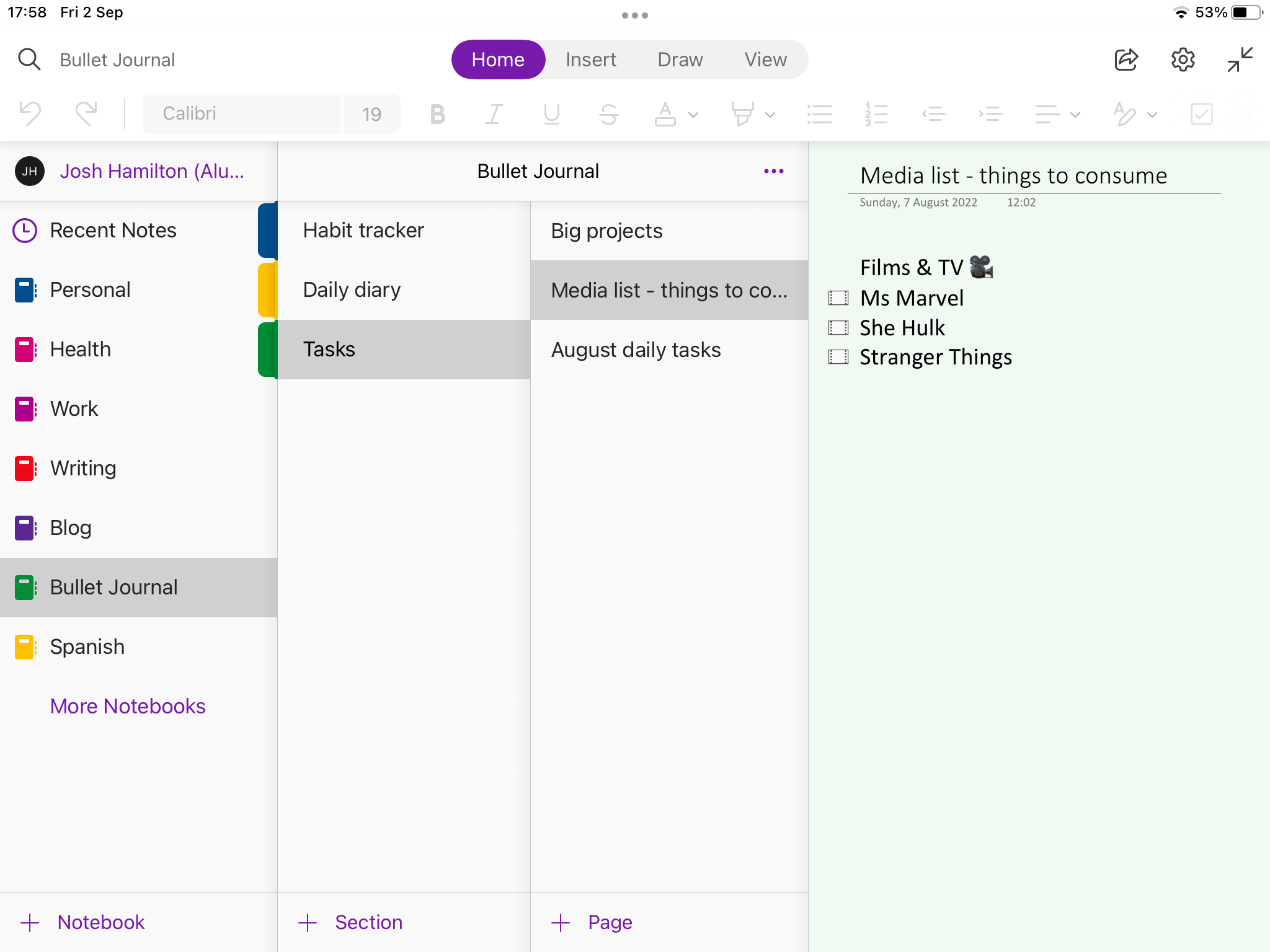This screenshot has width=1270, height=952.
Task: Tap the battery indicator in status bar
Action: coord(1247,12)
